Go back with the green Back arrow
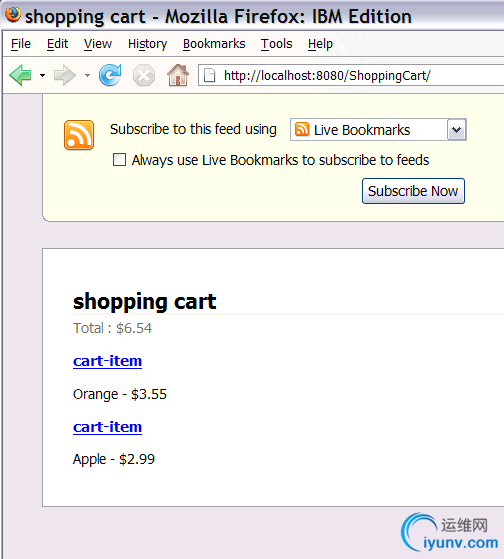 [x=21, y=75]
